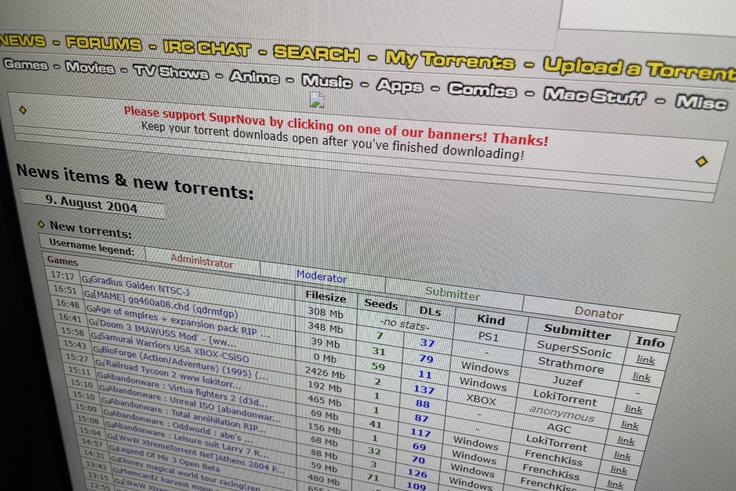Click the '9. August 2004' date box
Image resolution: width=736 pixels, height=491 pixels.
pyautogui.click(x=92, y=204)
